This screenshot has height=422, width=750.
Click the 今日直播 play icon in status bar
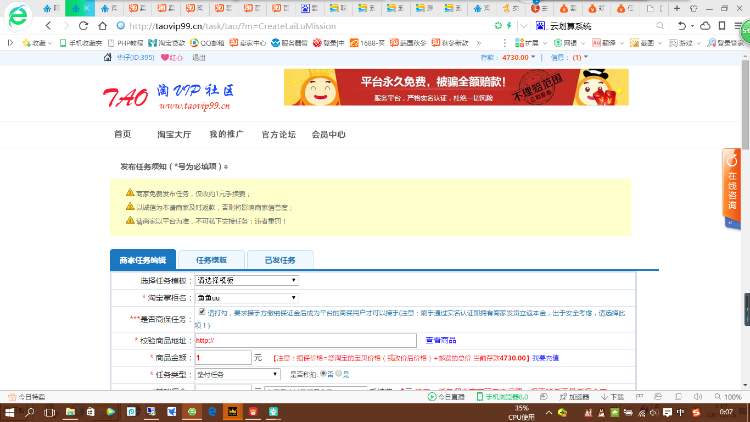click(431, 397)
